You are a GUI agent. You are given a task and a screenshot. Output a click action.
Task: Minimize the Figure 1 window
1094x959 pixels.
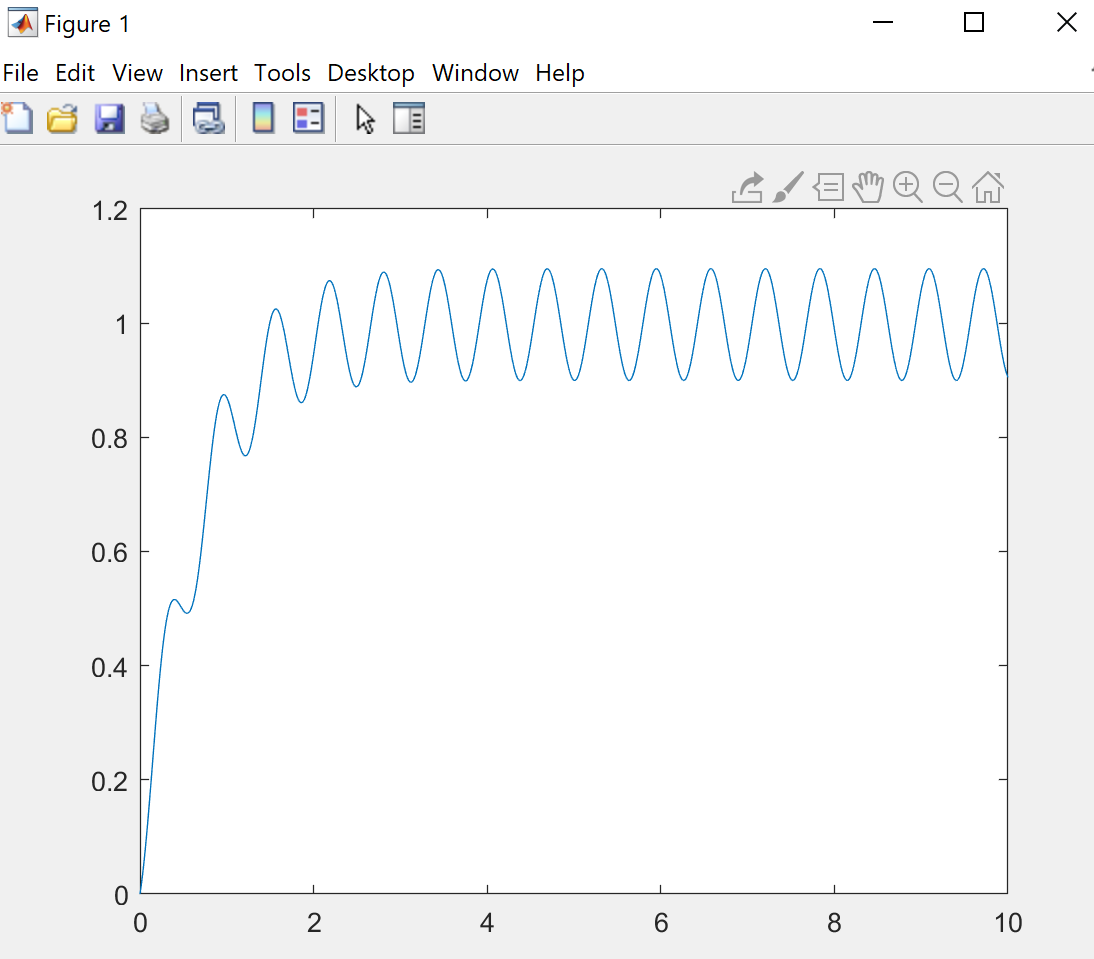(x=883, y=22)
